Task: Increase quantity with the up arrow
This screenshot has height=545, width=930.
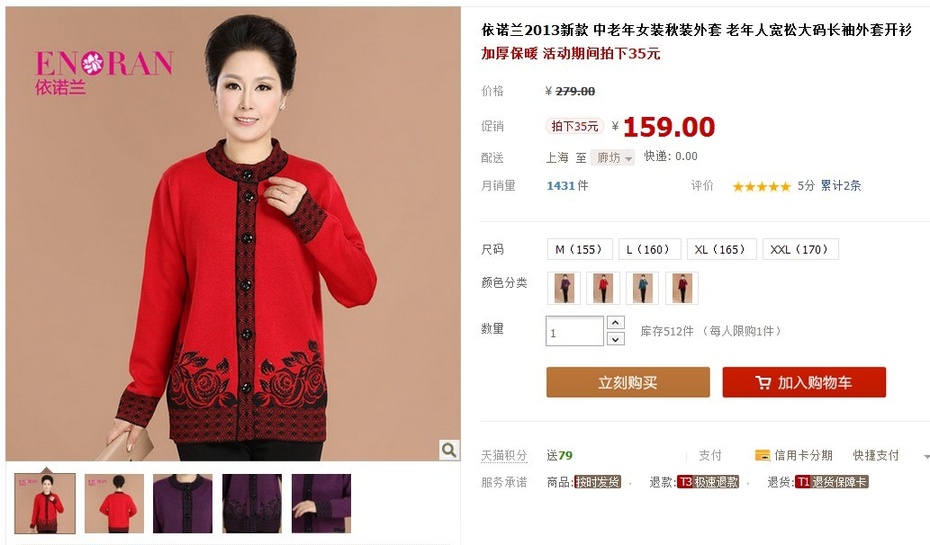Action: [x=616, y=323]
